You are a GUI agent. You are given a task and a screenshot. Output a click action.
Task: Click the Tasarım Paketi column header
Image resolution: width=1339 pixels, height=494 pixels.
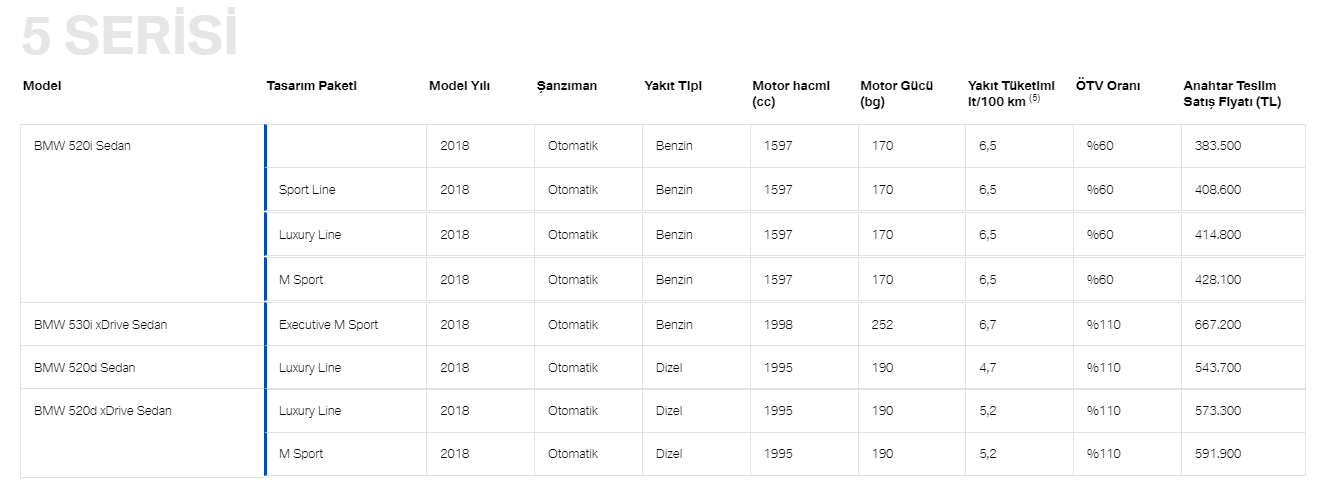[311, 86]
